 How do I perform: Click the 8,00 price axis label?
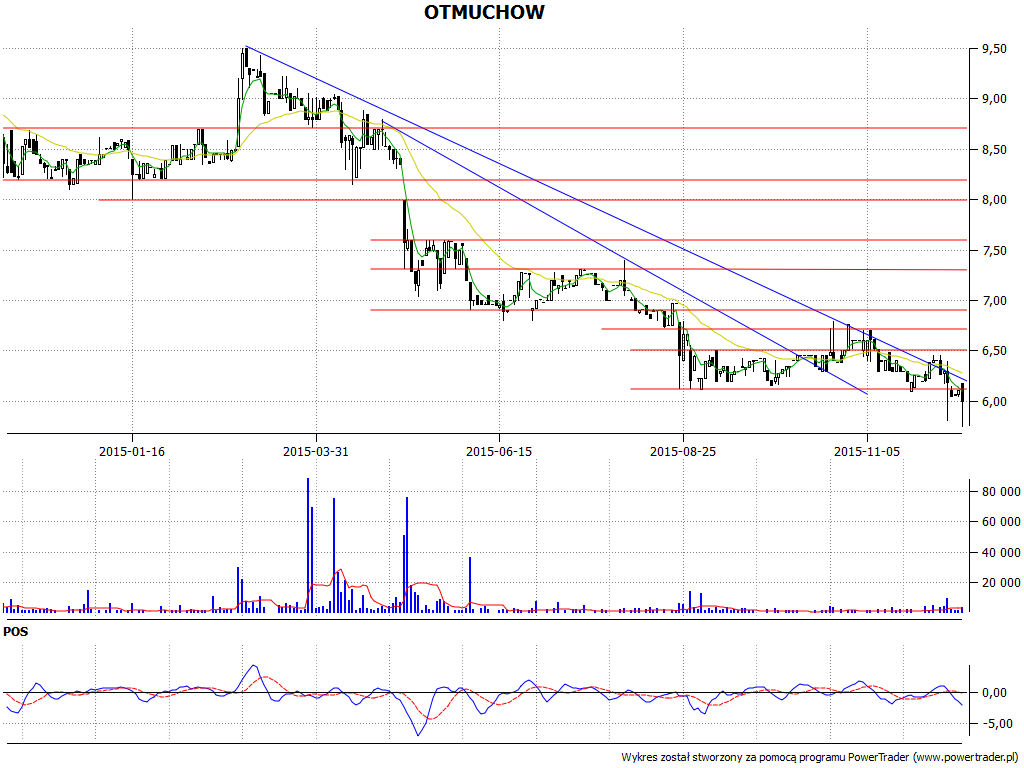point(994,200)
